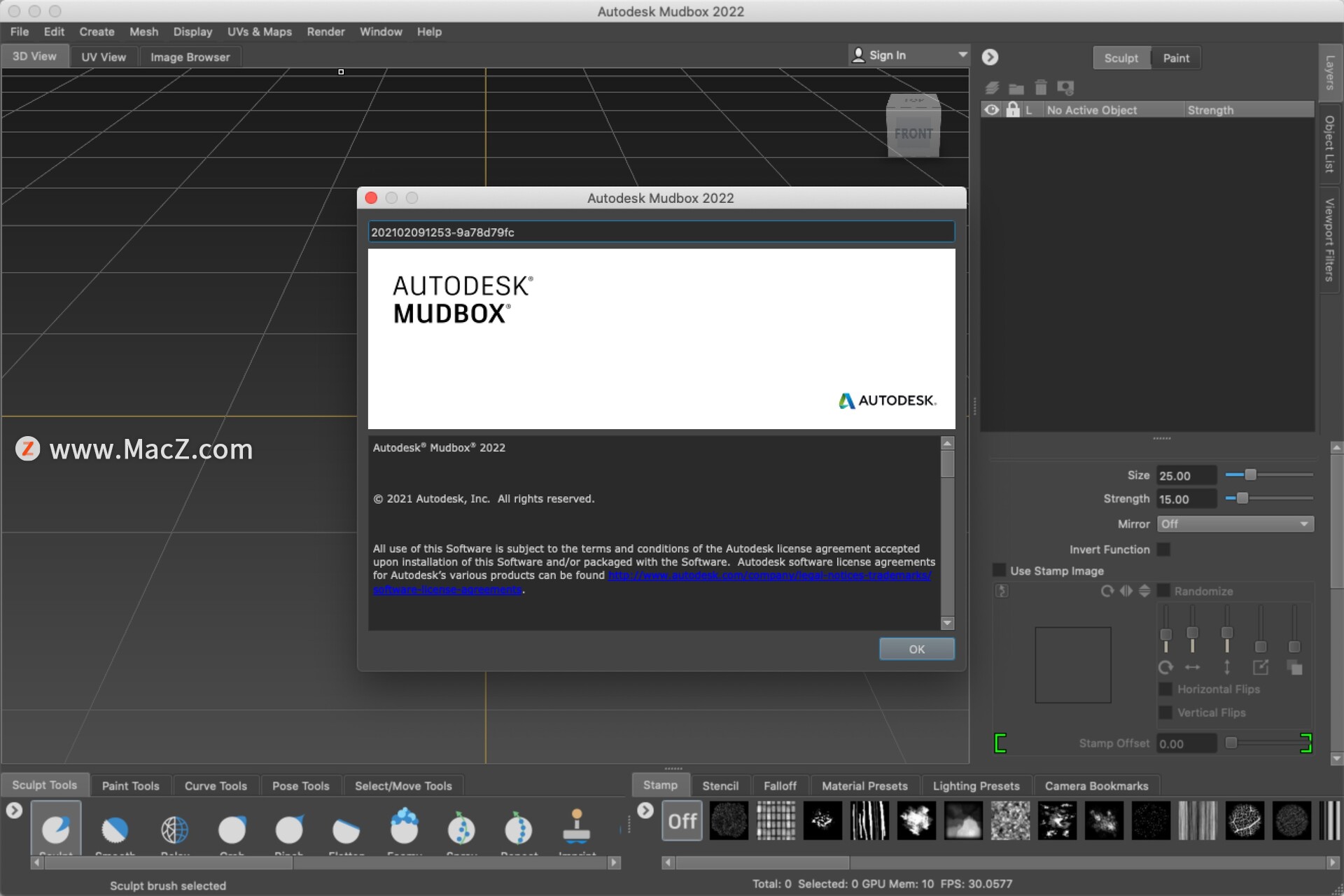Click the Off stamp thumbnail
The height and width of the screenshot is (896, 1344).
pos(682,821)
